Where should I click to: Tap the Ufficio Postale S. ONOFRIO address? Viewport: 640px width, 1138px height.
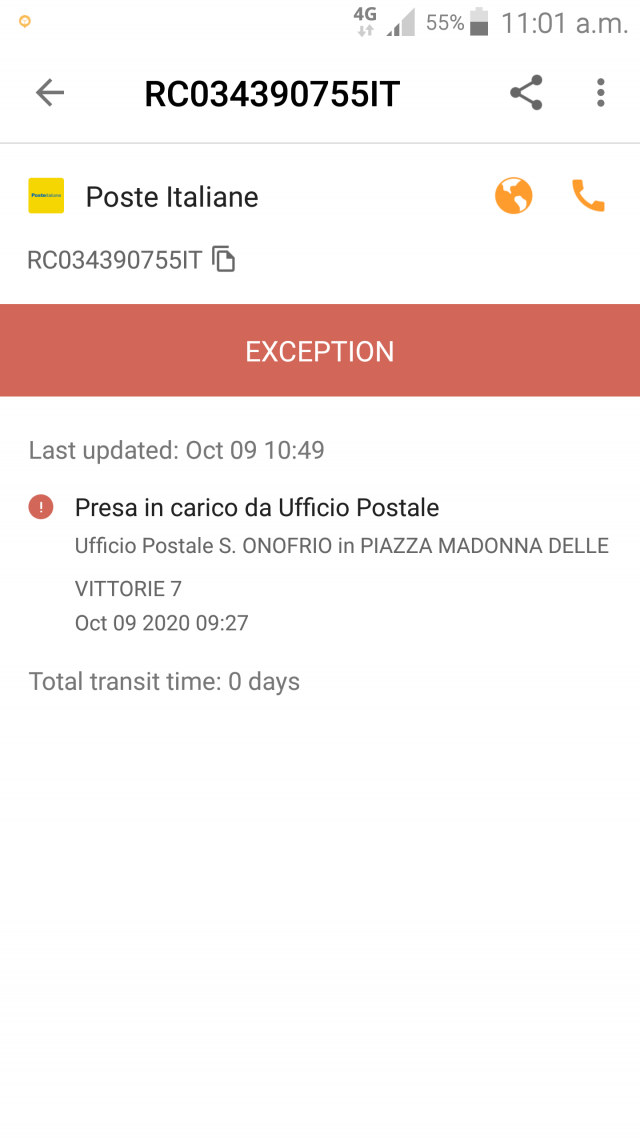[342, 567]
